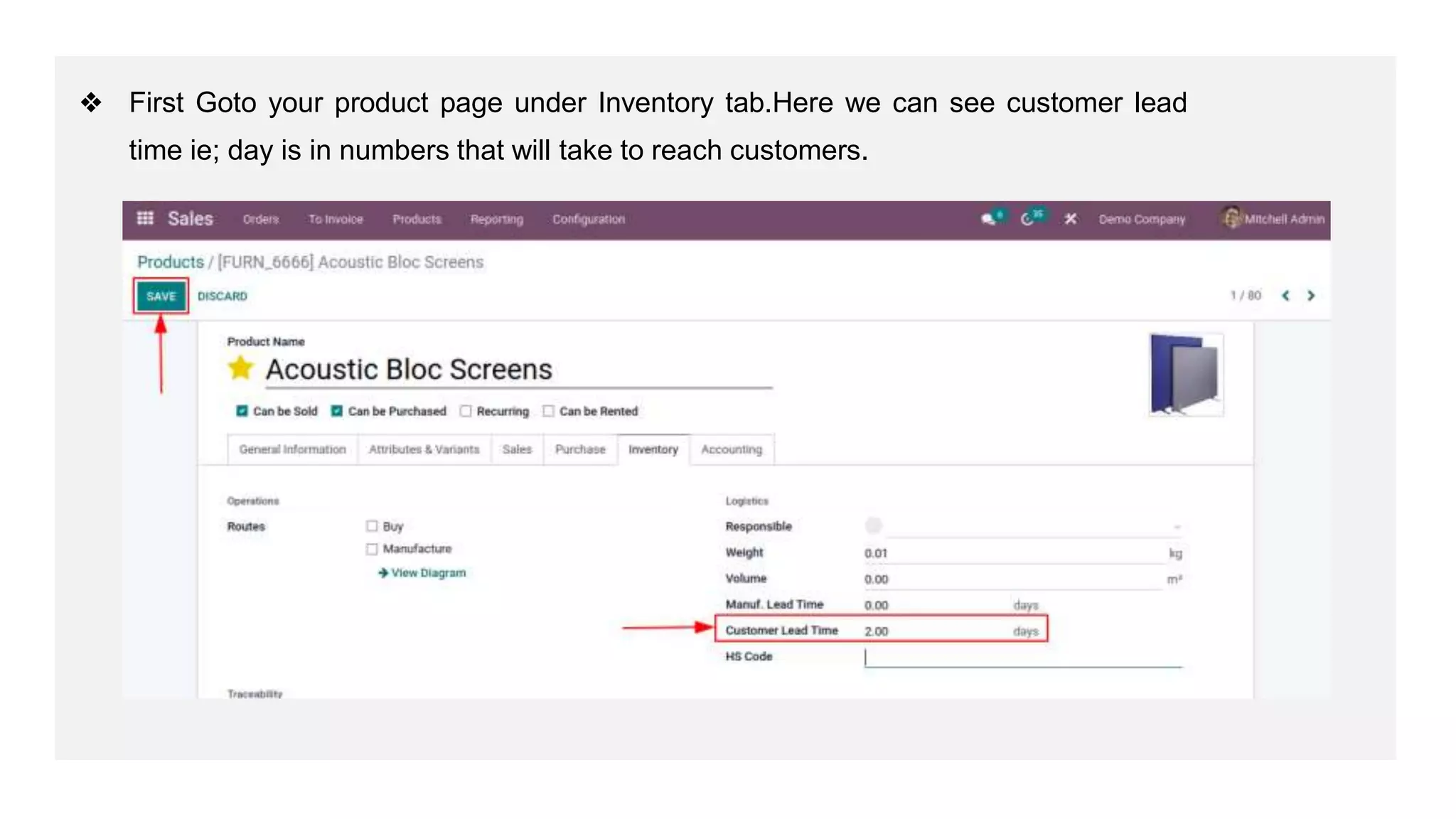The image size is (1456, 819).
Task: Open the discuss messages icon
Action: 990,219
